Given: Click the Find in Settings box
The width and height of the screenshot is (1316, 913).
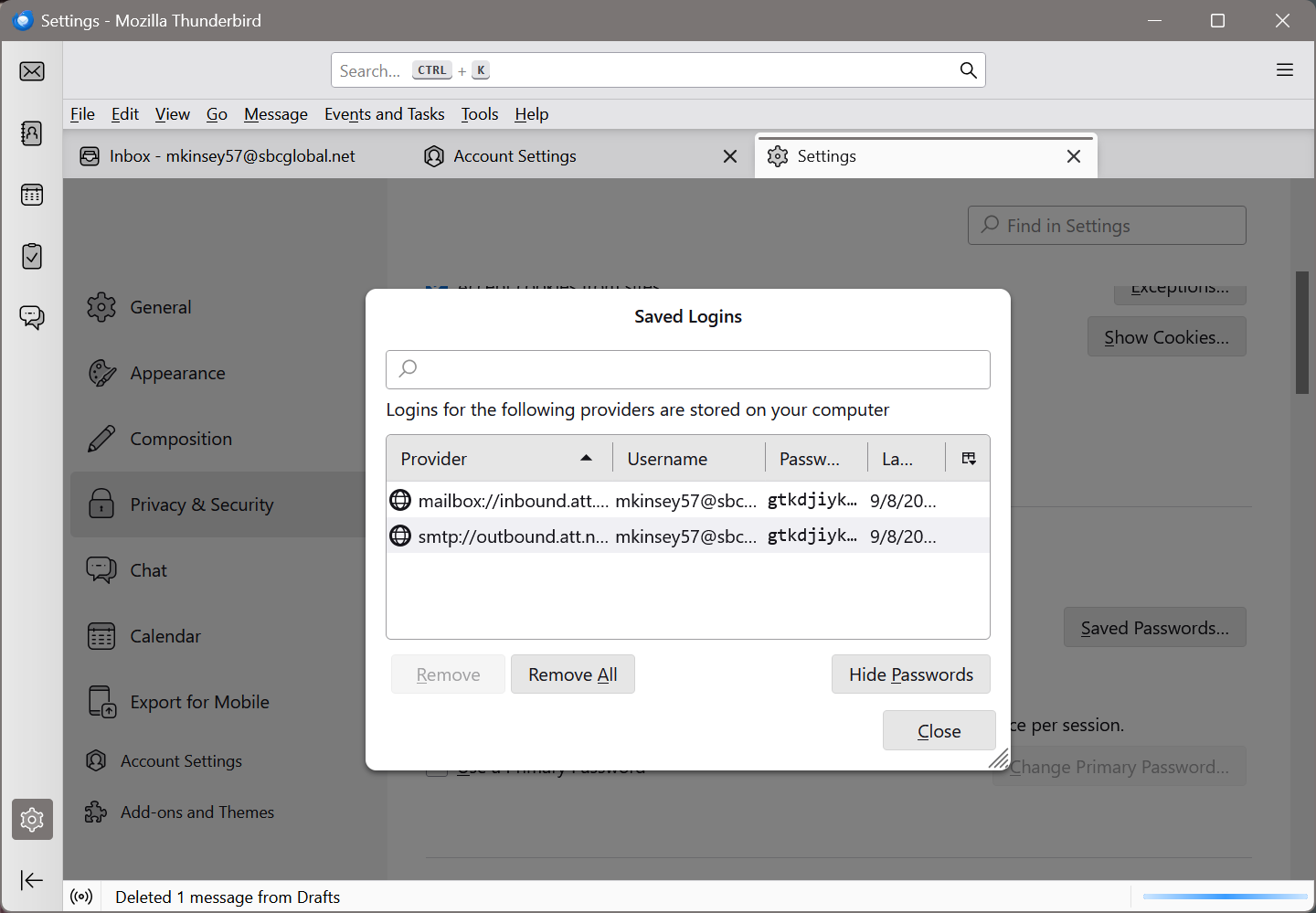Looking at the screenshot, I should tap(1107, 226).
